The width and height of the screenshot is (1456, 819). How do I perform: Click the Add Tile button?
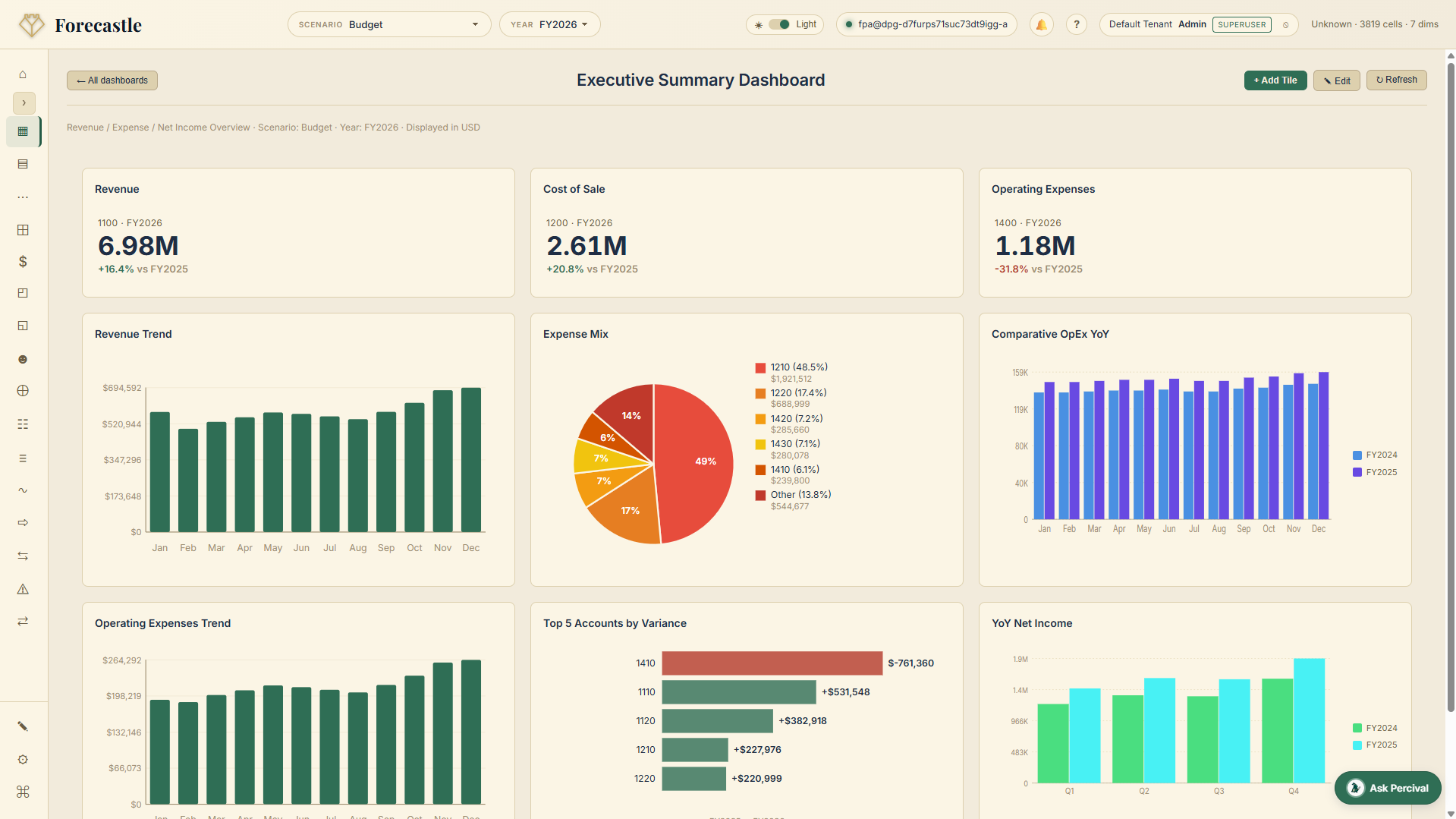pos(1275,80)
